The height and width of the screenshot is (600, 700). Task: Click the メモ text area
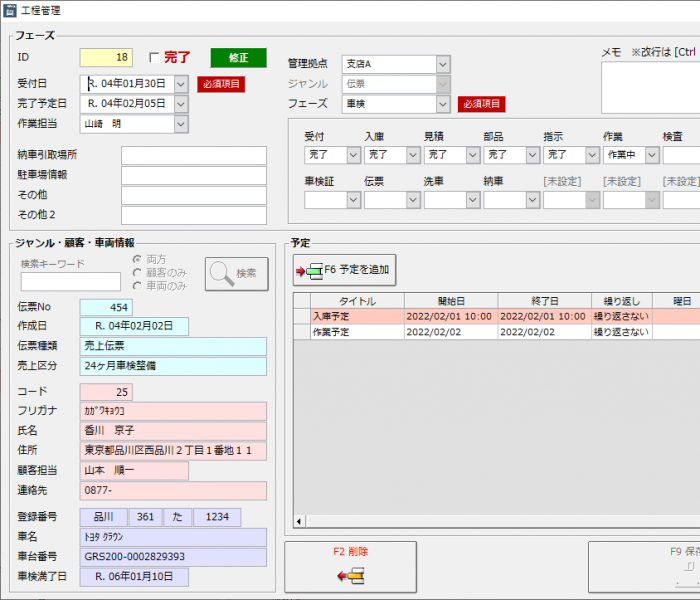pyautogui.click(x=650, y=88)
